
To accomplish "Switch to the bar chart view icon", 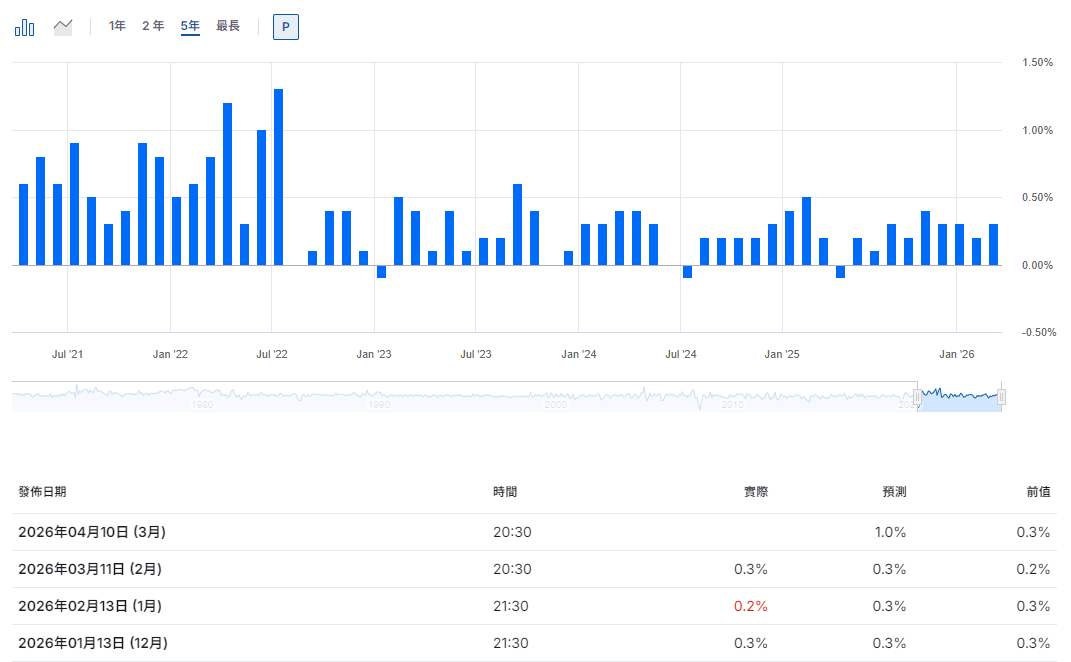I will click(25, 27).
